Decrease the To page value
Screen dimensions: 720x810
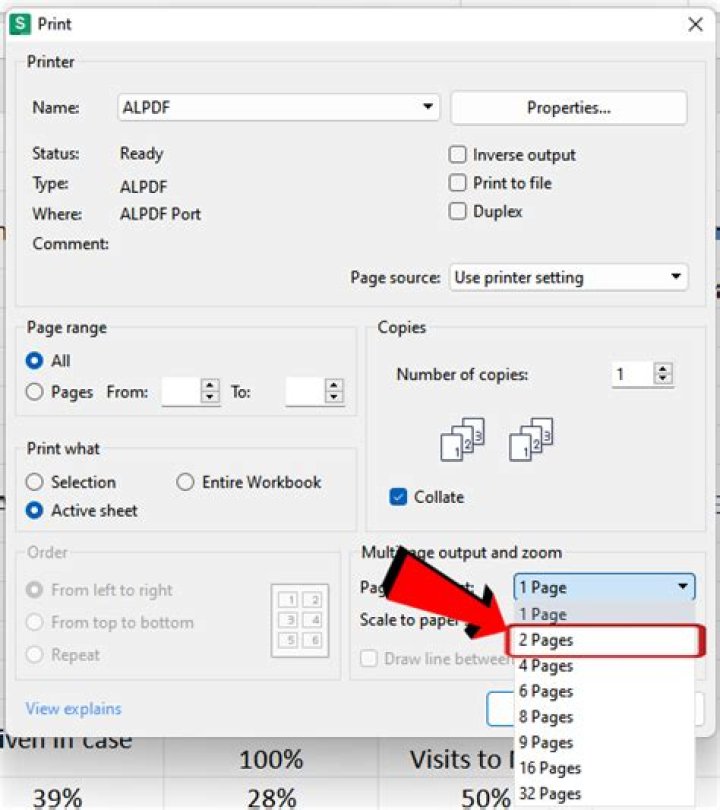click(334, 397)
